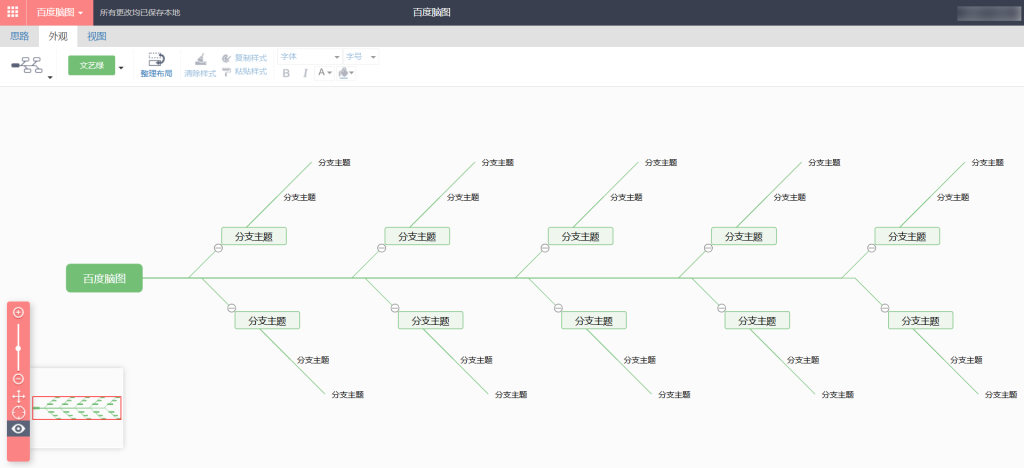Click the 整理布局 label

156,74
